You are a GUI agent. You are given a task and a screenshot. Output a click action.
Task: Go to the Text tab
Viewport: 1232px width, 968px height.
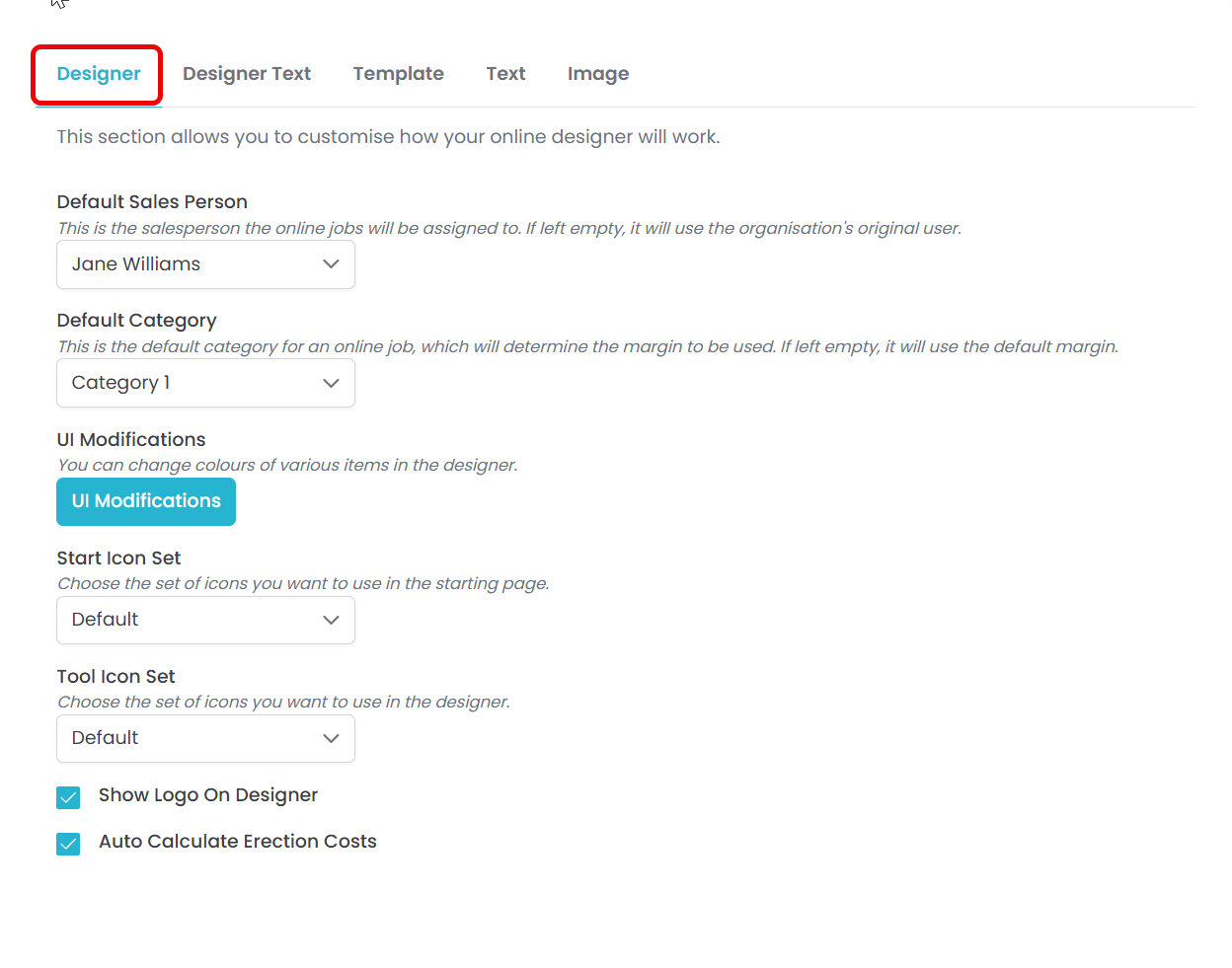click(505, 74)
